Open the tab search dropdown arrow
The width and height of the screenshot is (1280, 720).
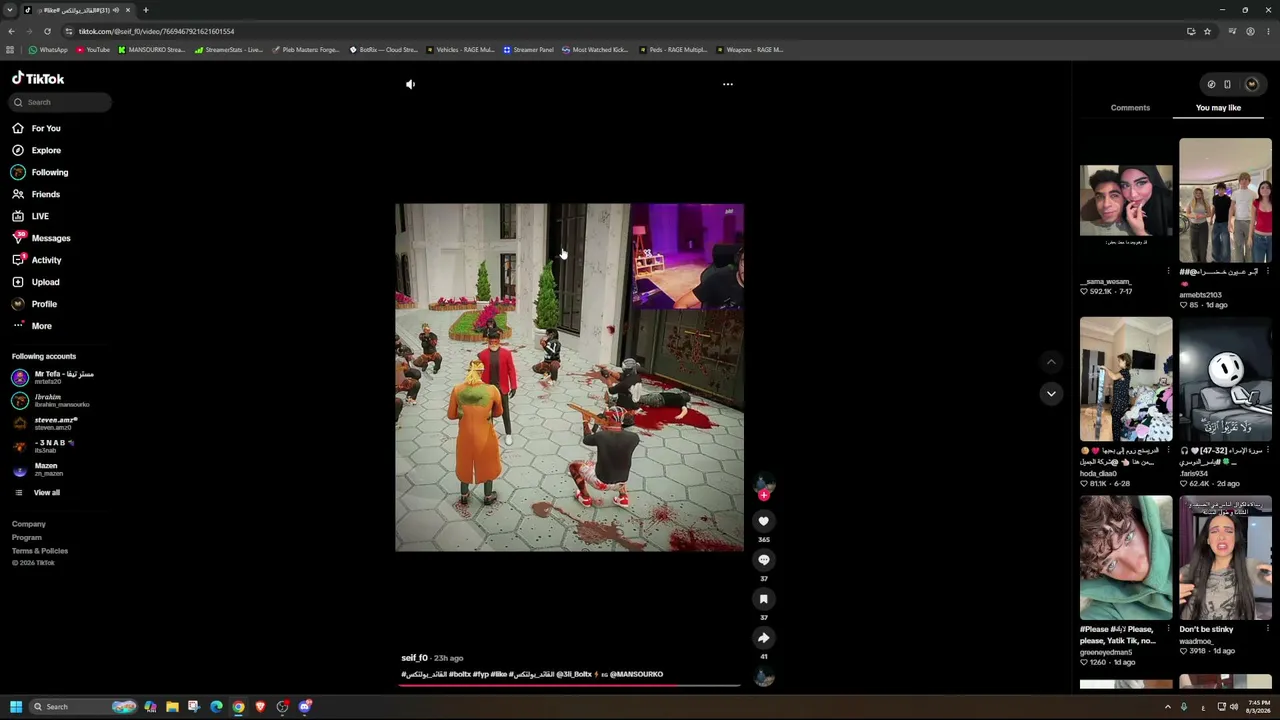[10, 10]
